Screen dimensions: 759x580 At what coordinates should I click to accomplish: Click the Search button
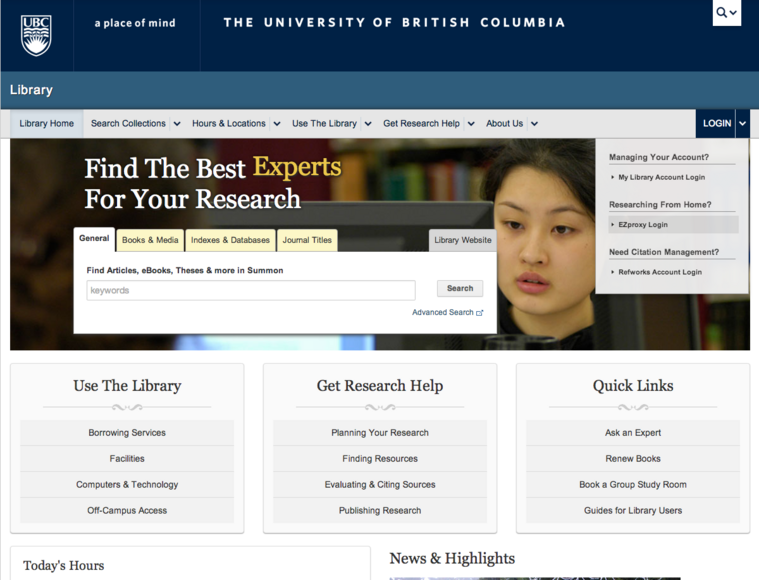460,289
